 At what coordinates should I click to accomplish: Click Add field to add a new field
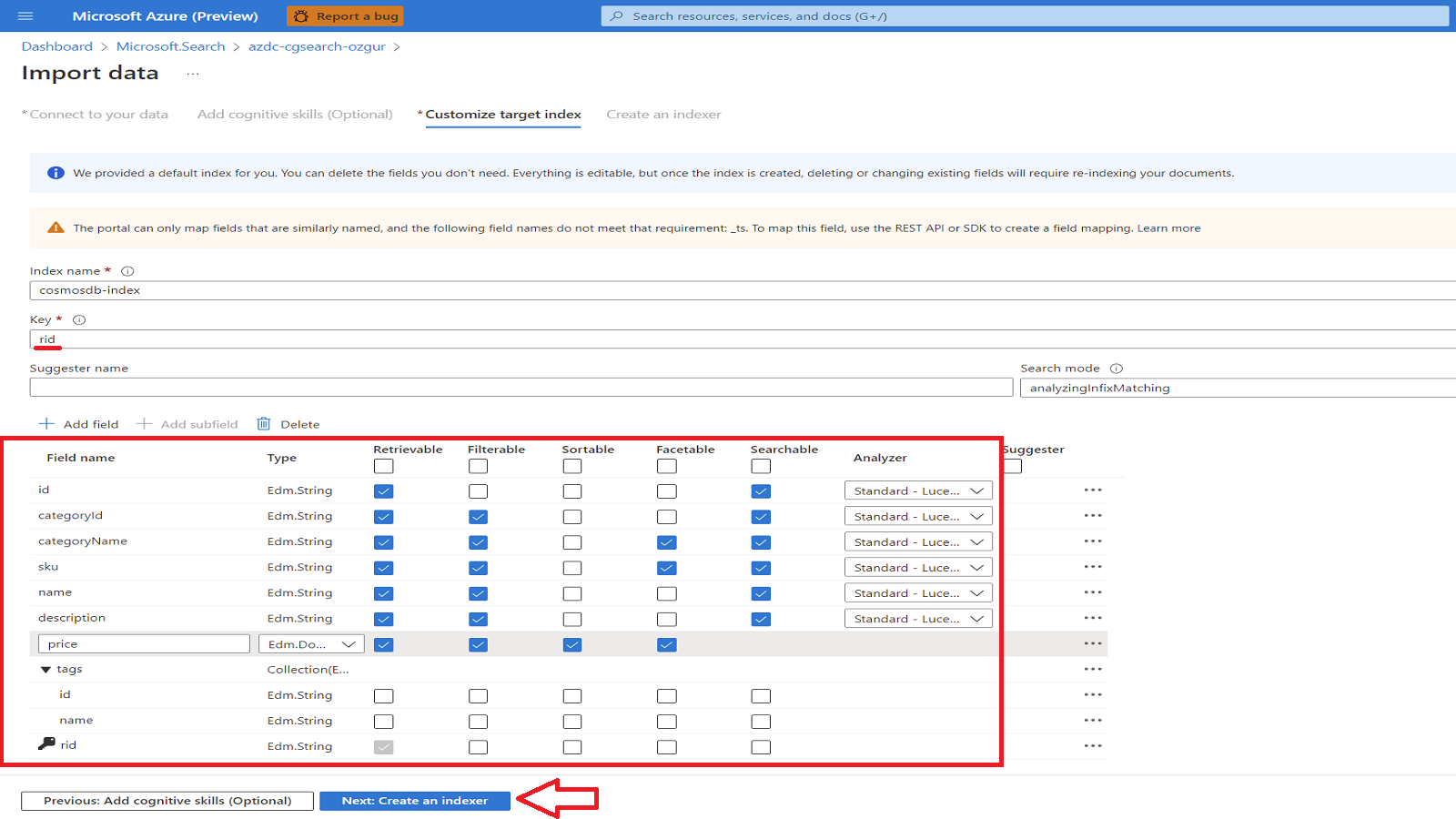tap(79, 423)
